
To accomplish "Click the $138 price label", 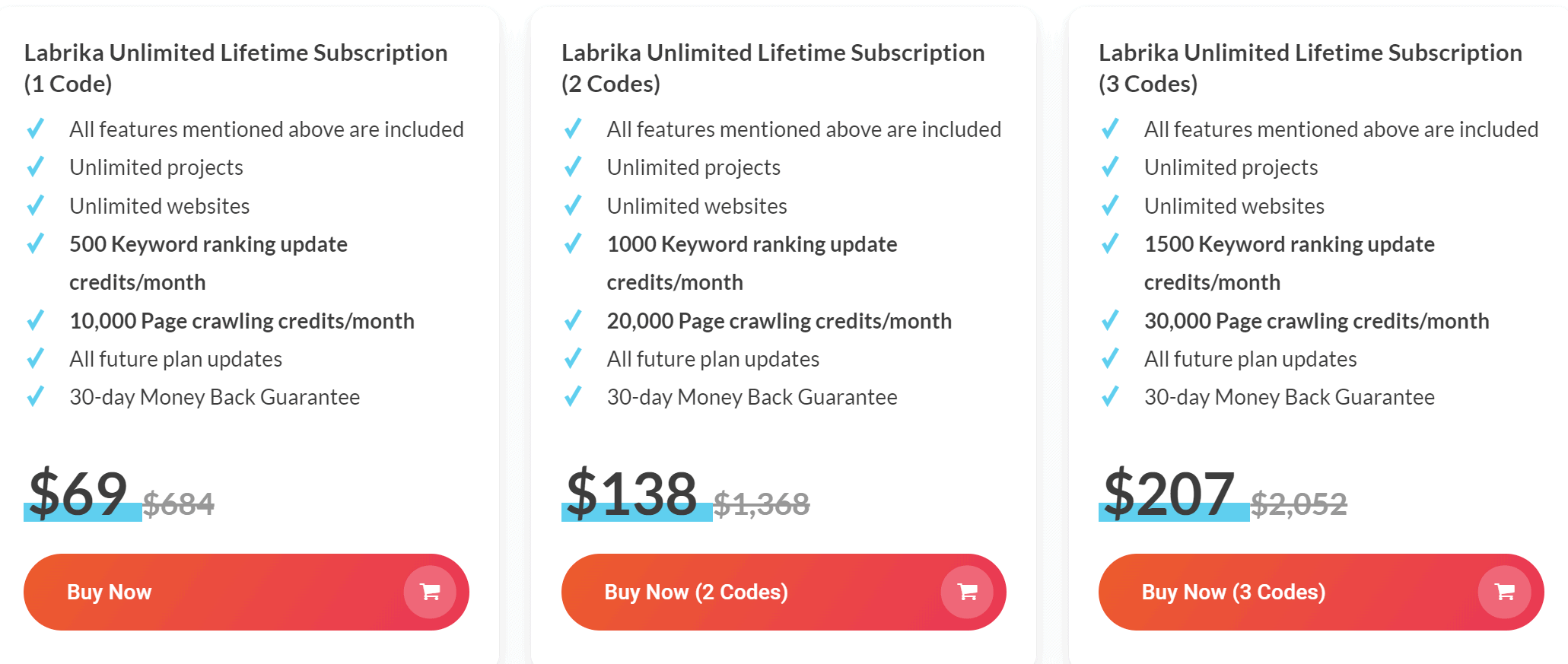I will click(631, 493).
